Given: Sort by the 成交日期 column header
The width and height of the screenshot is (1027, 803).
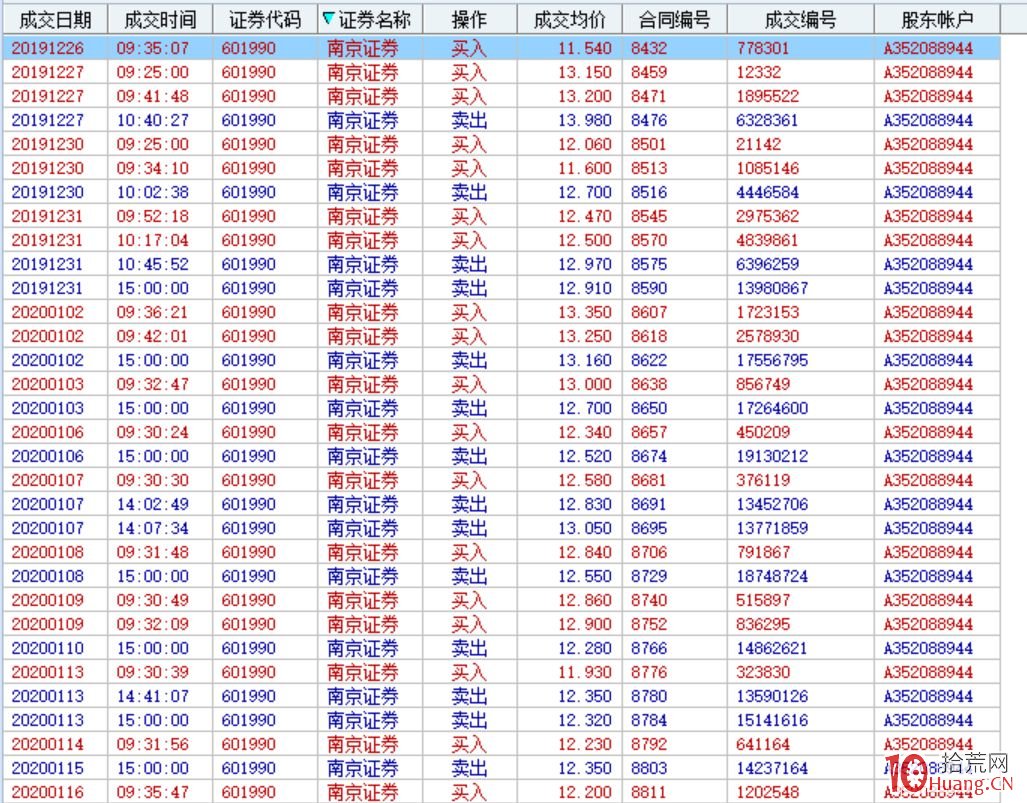Looking at the screenshot, I should (55, 20).
